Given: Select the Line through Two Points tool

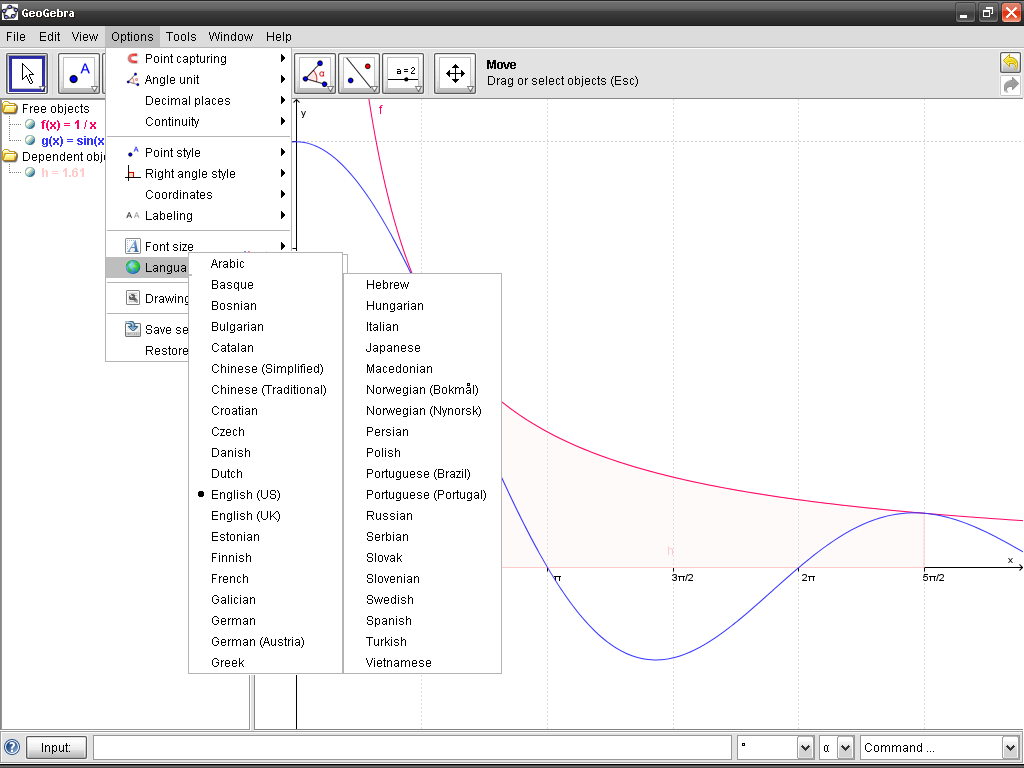Looking at the screenshot, I should (359, 73).
